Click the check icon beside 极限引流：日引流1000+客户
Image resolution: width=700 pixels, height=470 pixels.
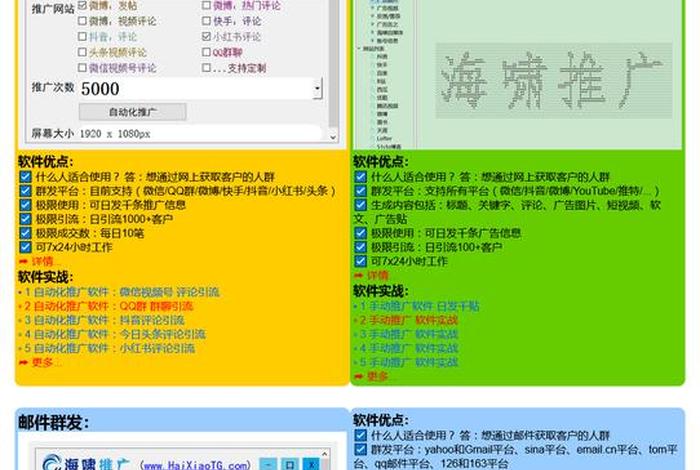(x=25, y=219)
